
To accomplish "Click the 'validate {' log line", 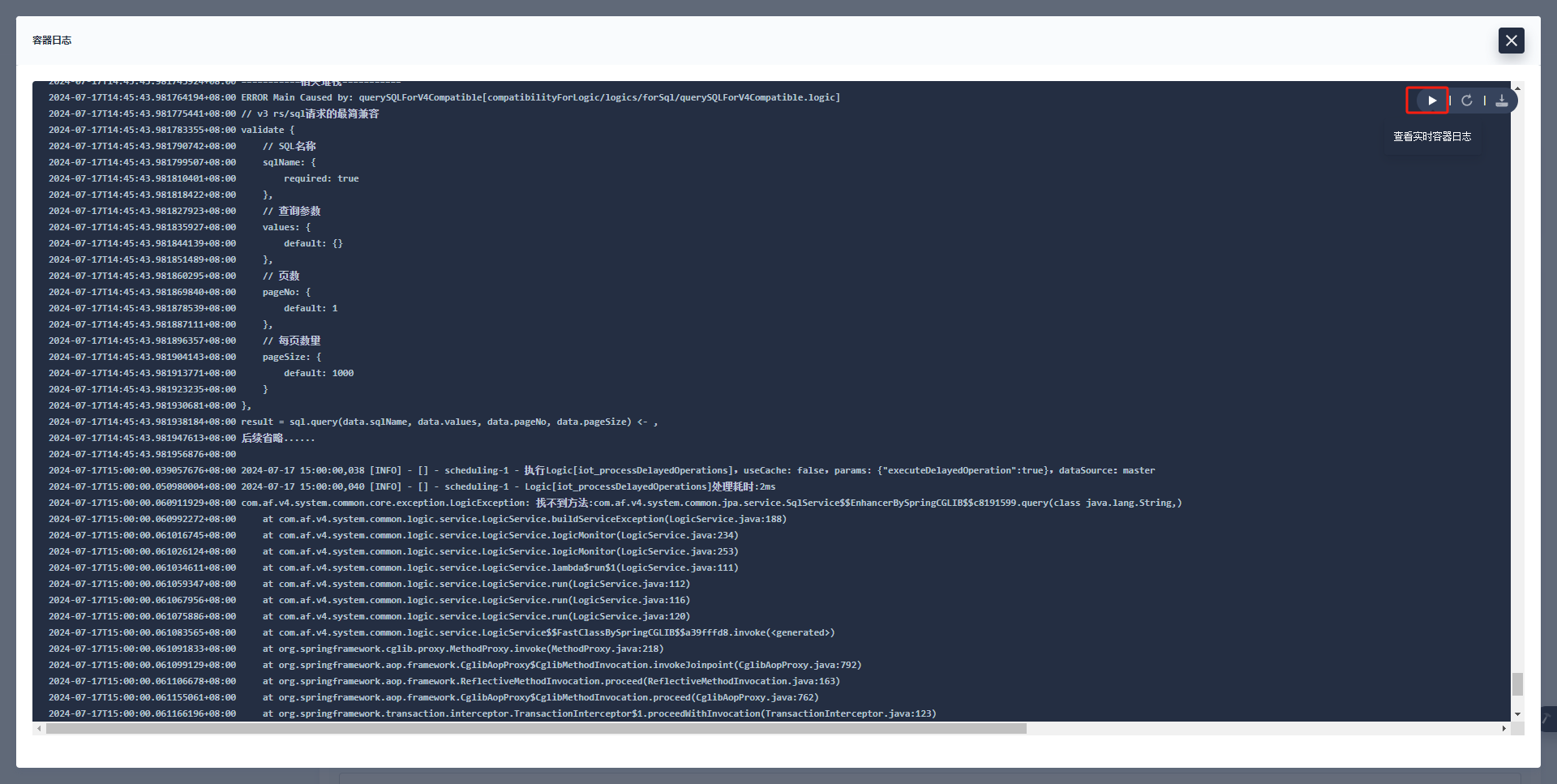I will pos(171,130).
